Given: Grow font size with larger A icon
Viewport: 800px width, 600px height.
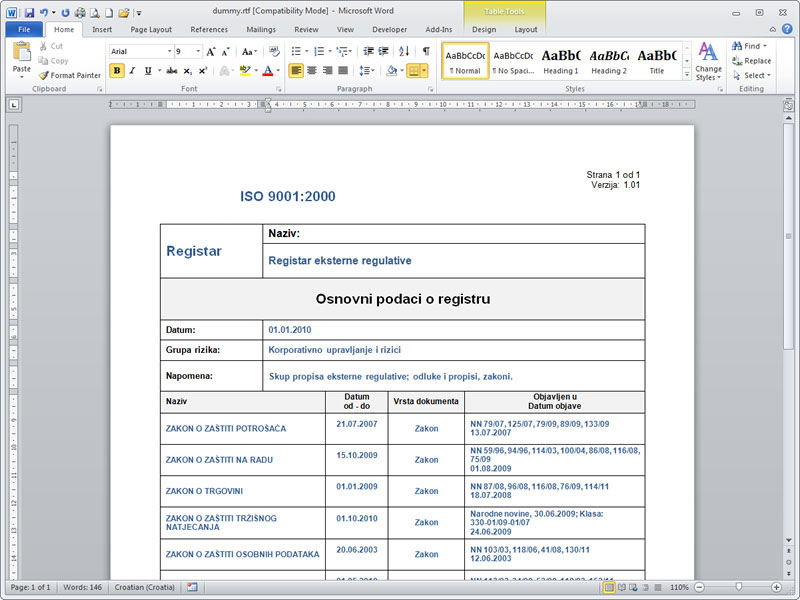Looking at the screenshot, I should tap(211, 52).
